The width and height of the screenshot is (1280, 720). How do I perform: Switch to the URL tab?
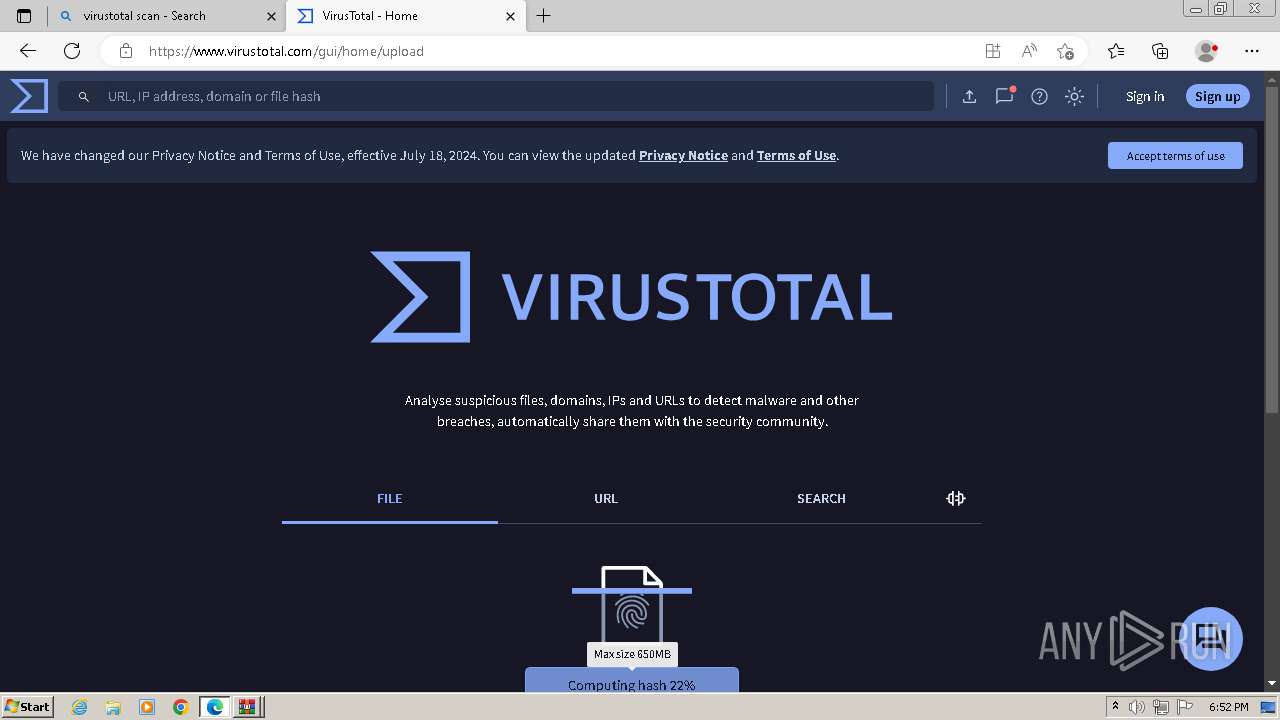(x=606, y=499)
